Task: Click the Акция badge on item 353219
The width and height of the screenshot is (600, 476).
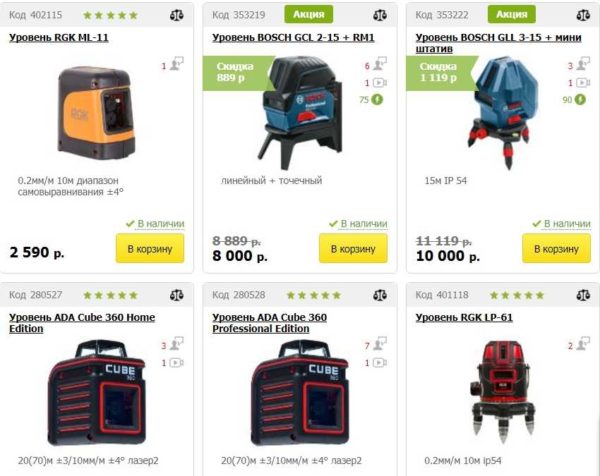Action: click(308, 15)
